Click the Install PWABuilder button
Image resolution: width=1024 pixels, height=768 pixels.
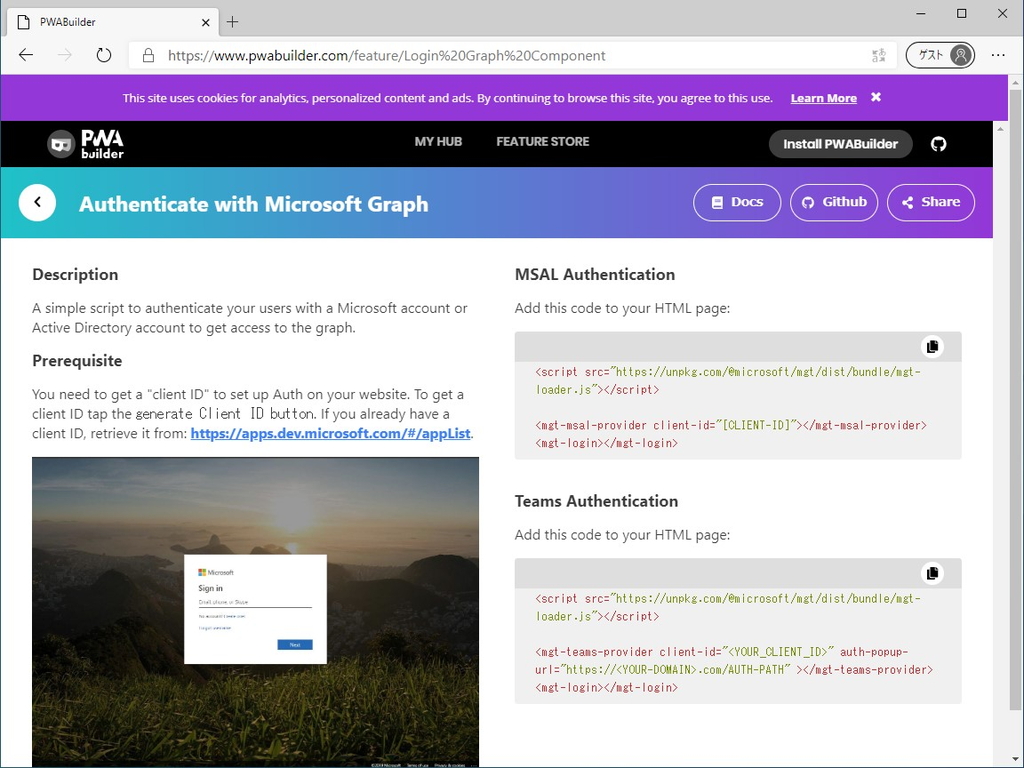click(840, 144)
